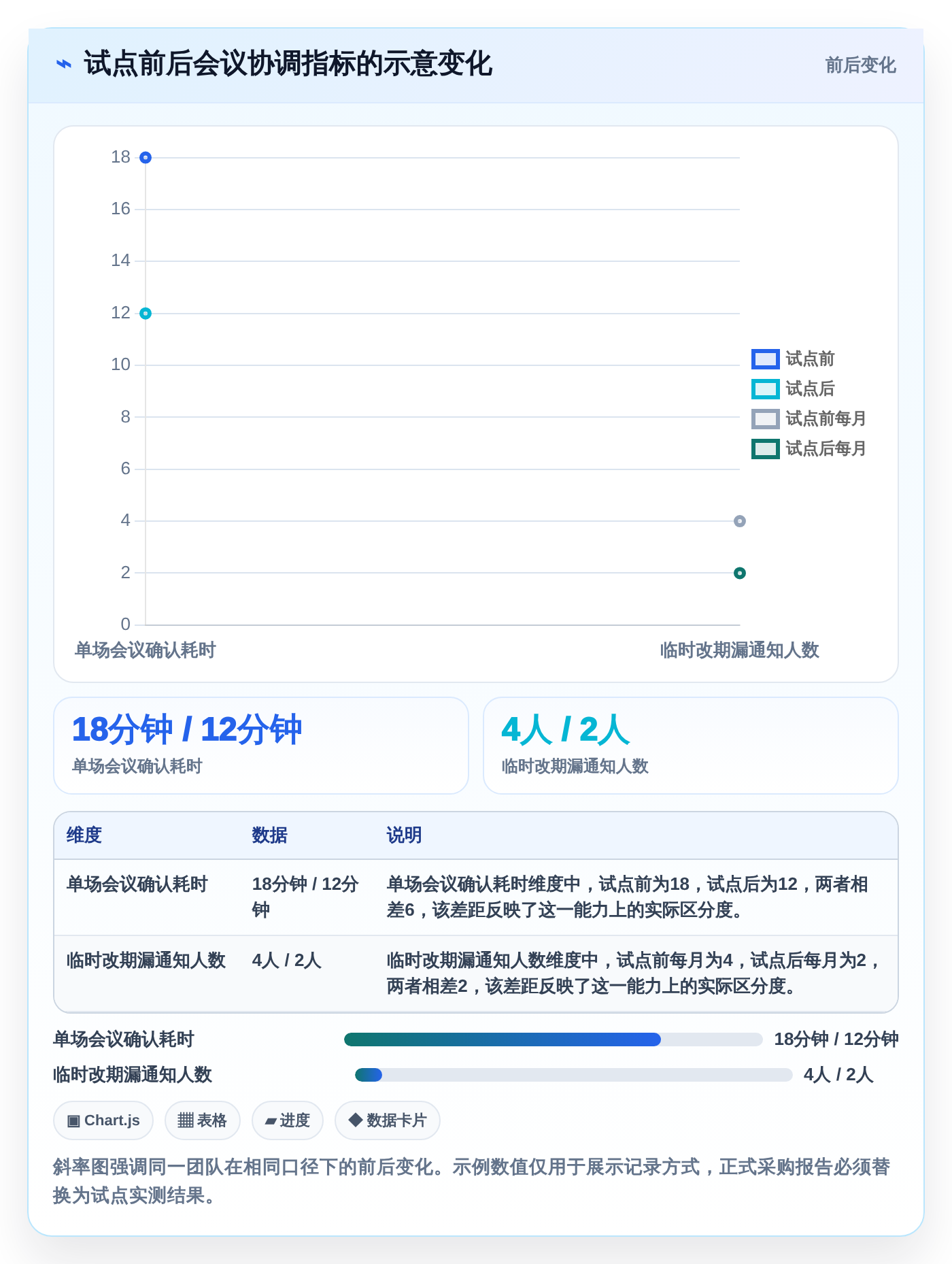Viewport: 952px width, 1264px height.
Task: Click the x-axis label 临时改期漏通知人数
Action: tap(740, 650)
